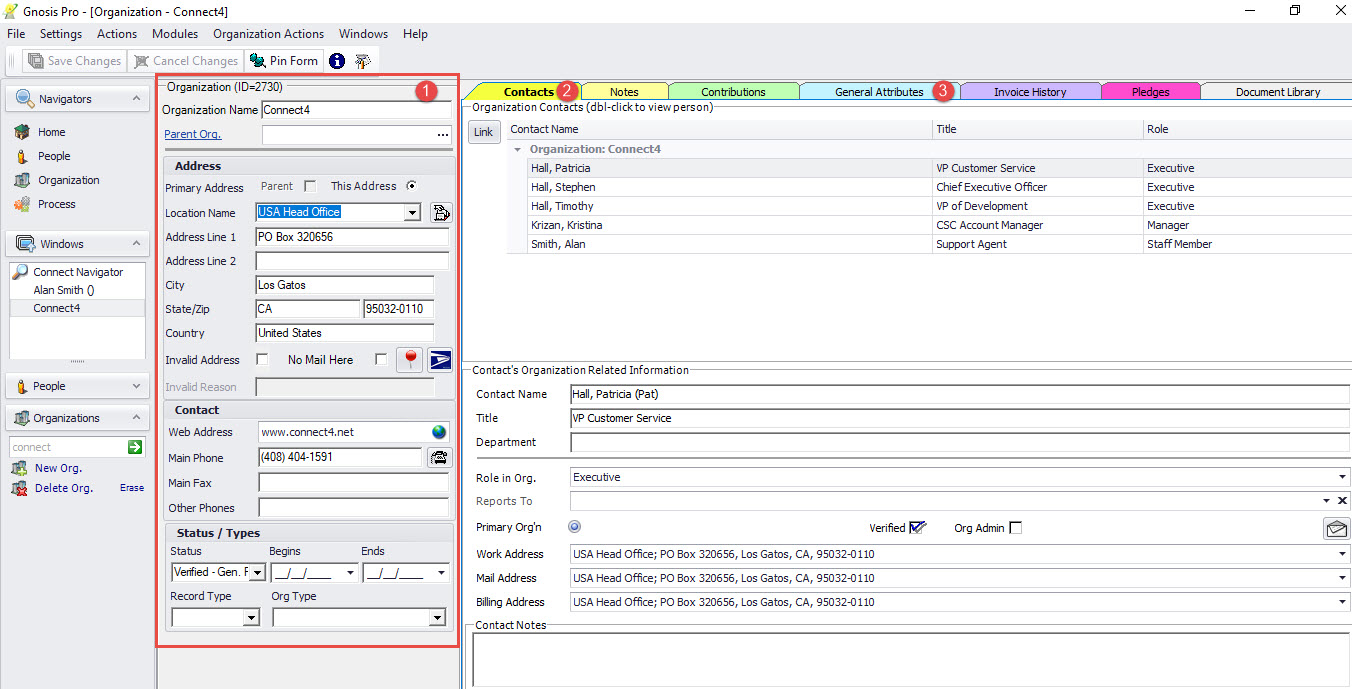Image resolution: width=1352 pixels, height=689 pixels.
Task: Open the Mail Address dropdown
Action: click(x=1342, y=578)
